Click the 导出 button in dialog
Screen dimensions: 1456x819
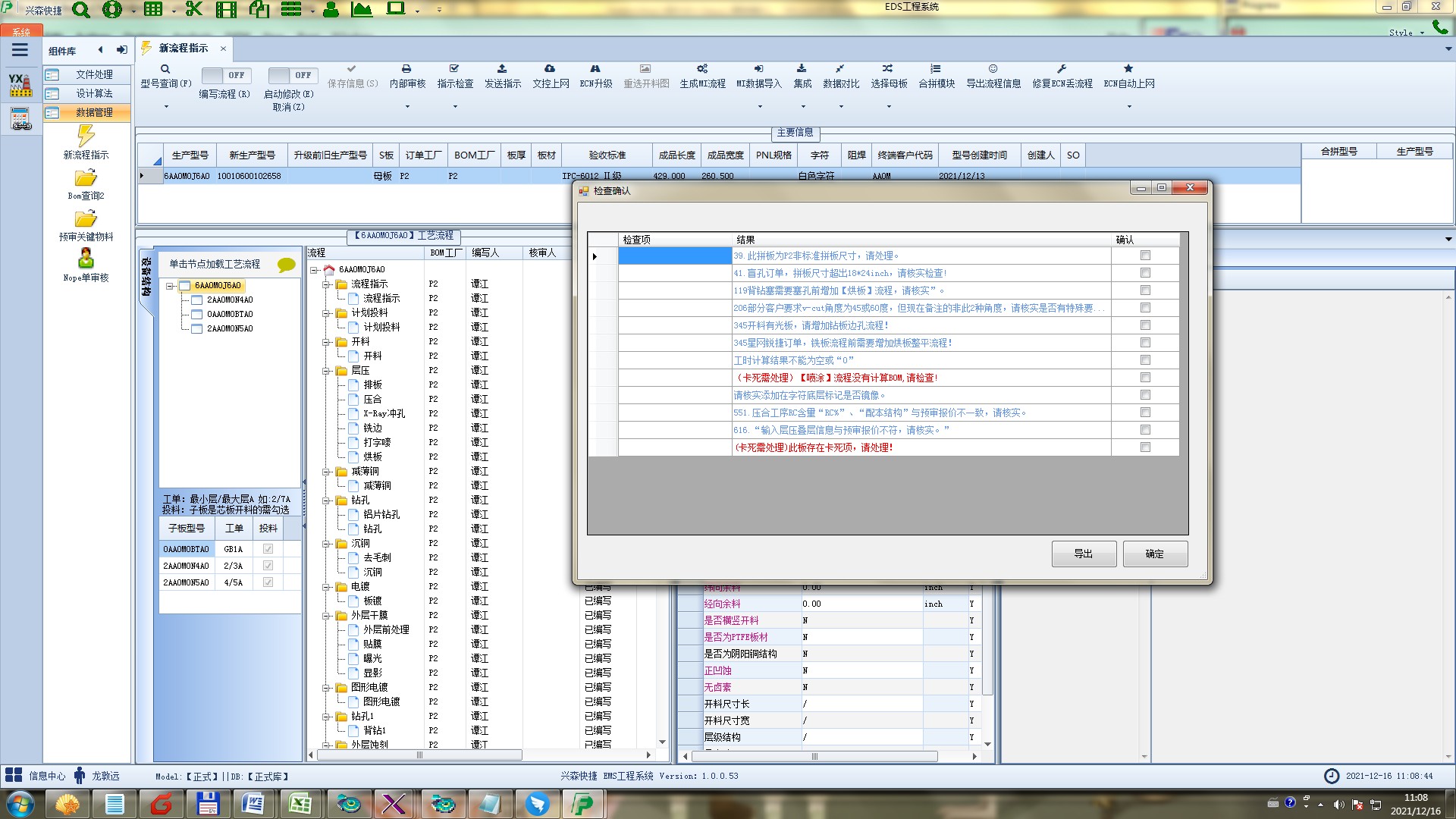[1083, 554]
